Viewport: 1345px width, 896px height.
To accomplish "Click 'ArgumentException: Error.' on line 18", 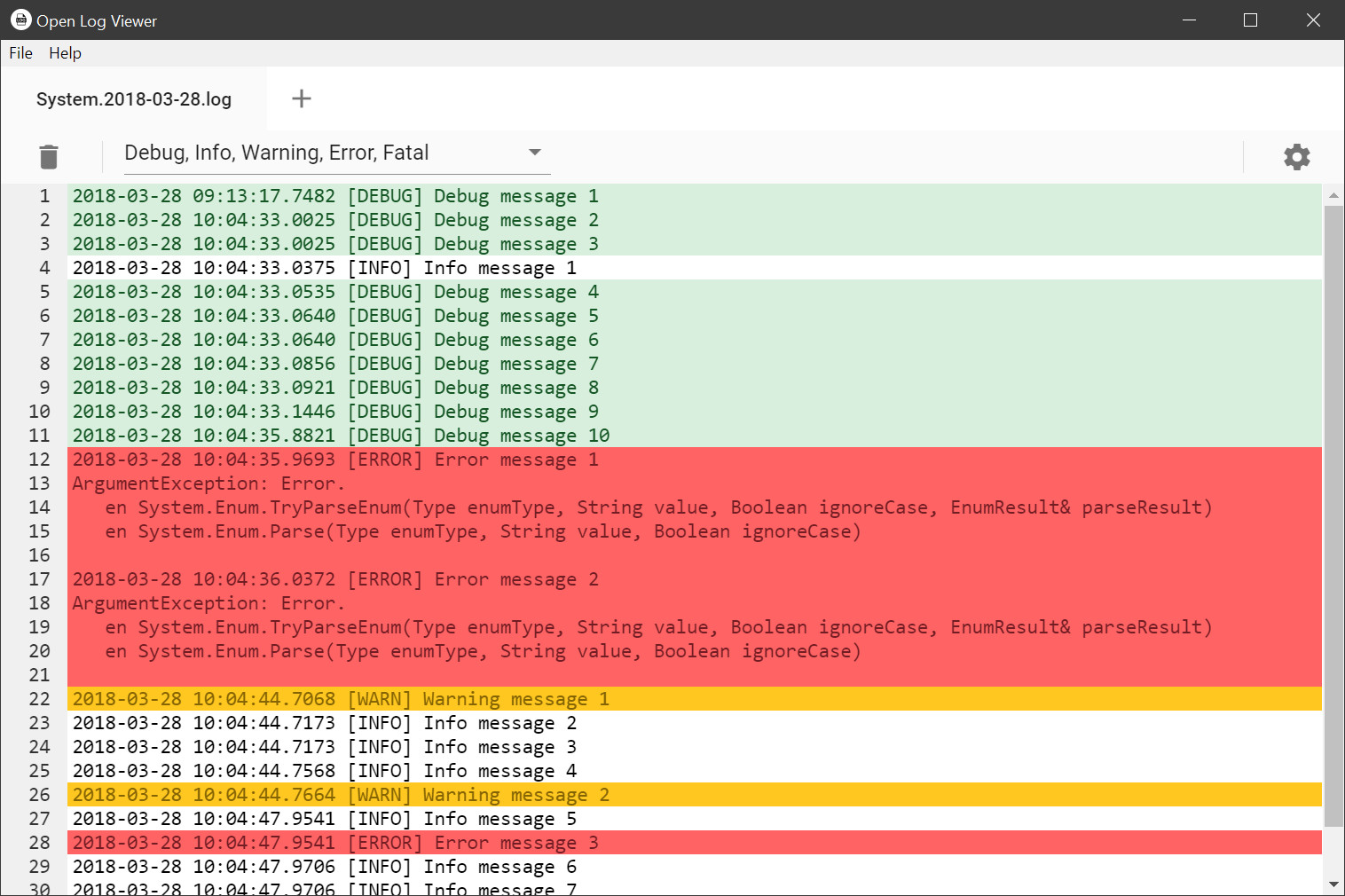I will [x=208, y=603].
